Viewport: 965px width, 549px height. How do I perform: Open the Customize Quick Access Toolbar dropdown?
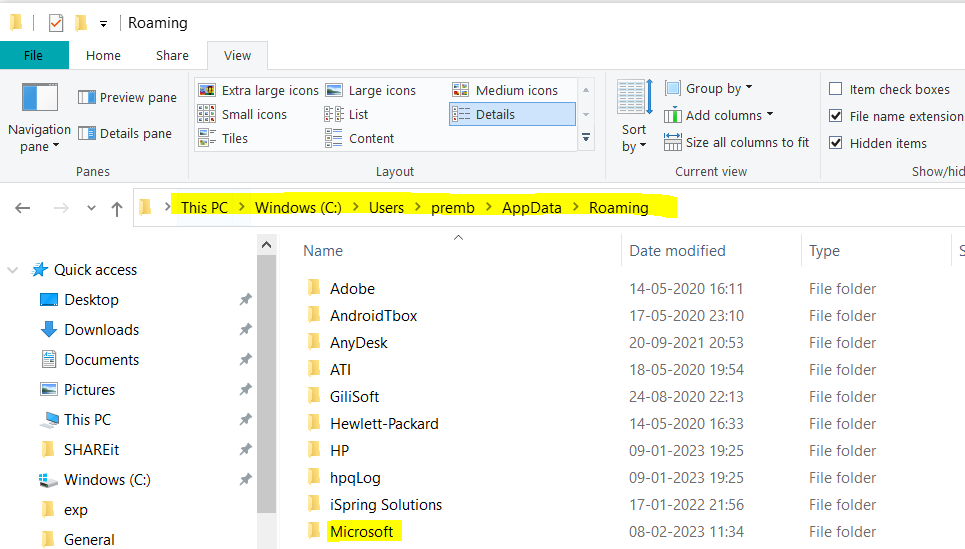click(x=103, y=24)
